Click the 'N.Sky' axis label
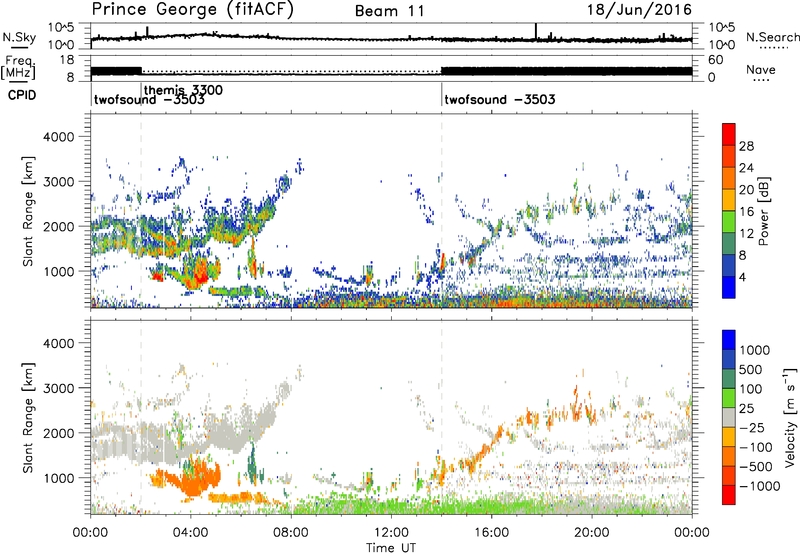The width and height of the screenshot is (800, 554). pyautogui.click(x=19, y=37)
